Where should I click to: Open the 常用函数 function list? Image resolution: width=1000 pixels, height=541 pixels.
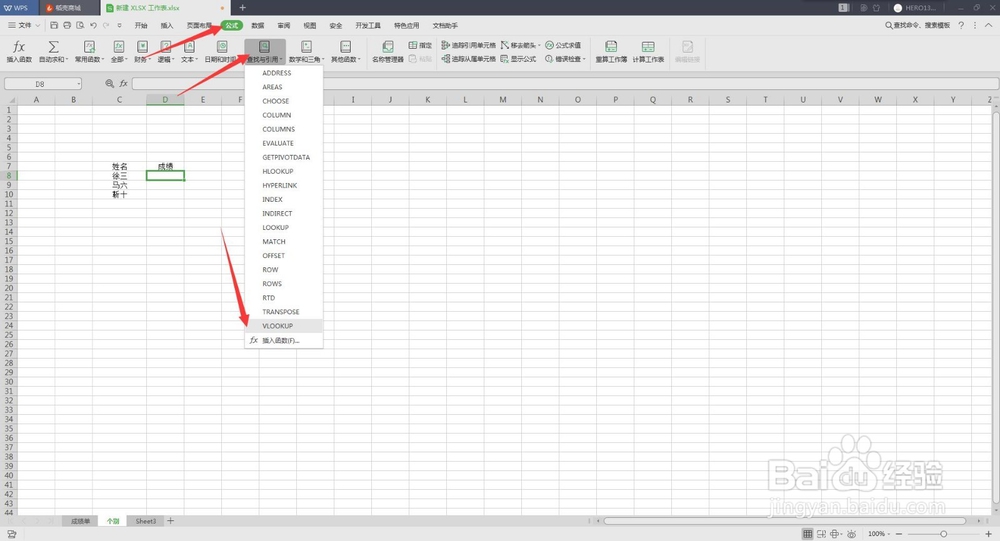(89, 51)
